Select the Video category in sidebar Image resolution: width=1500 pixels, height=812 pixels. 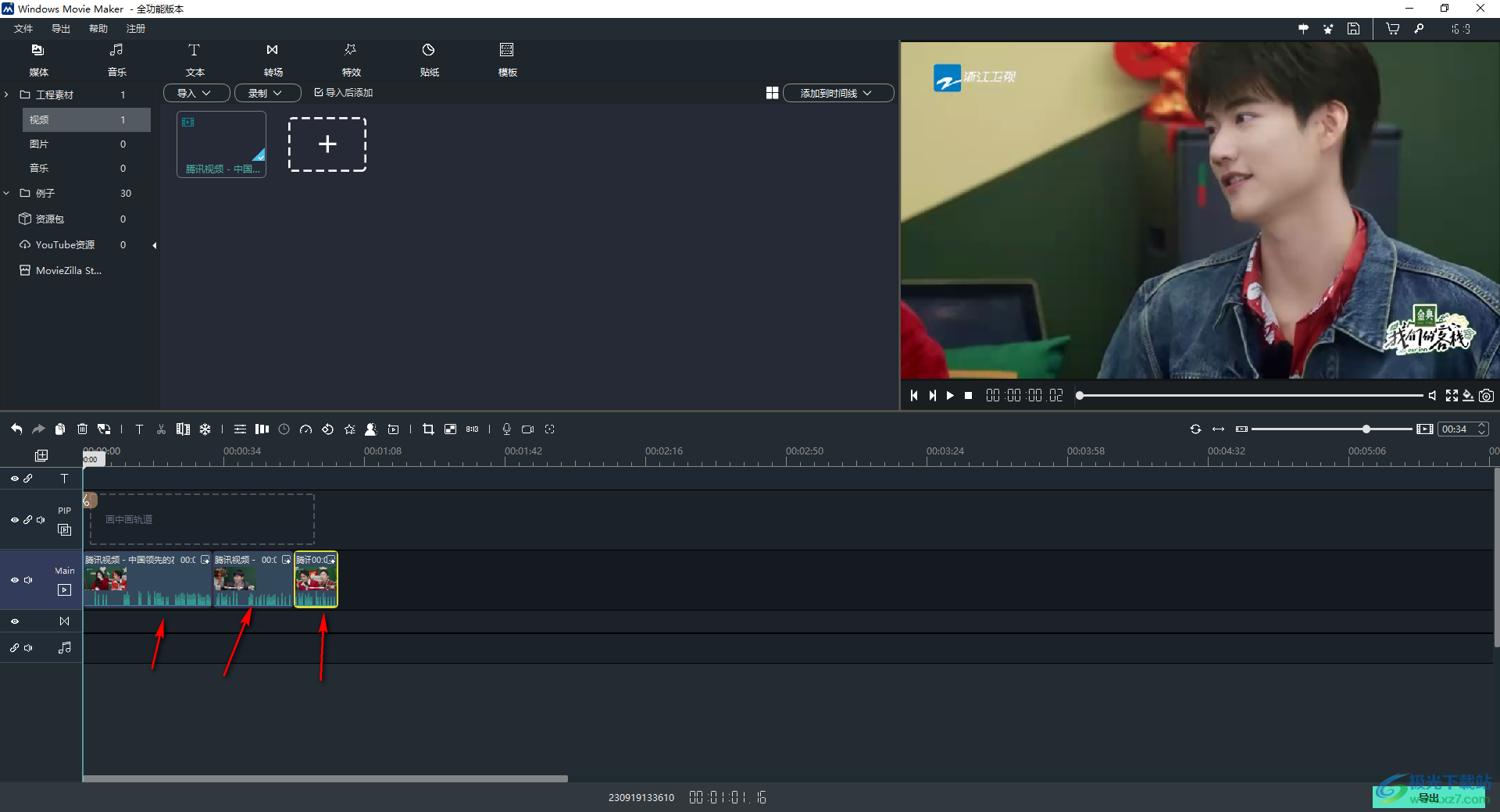86,119
